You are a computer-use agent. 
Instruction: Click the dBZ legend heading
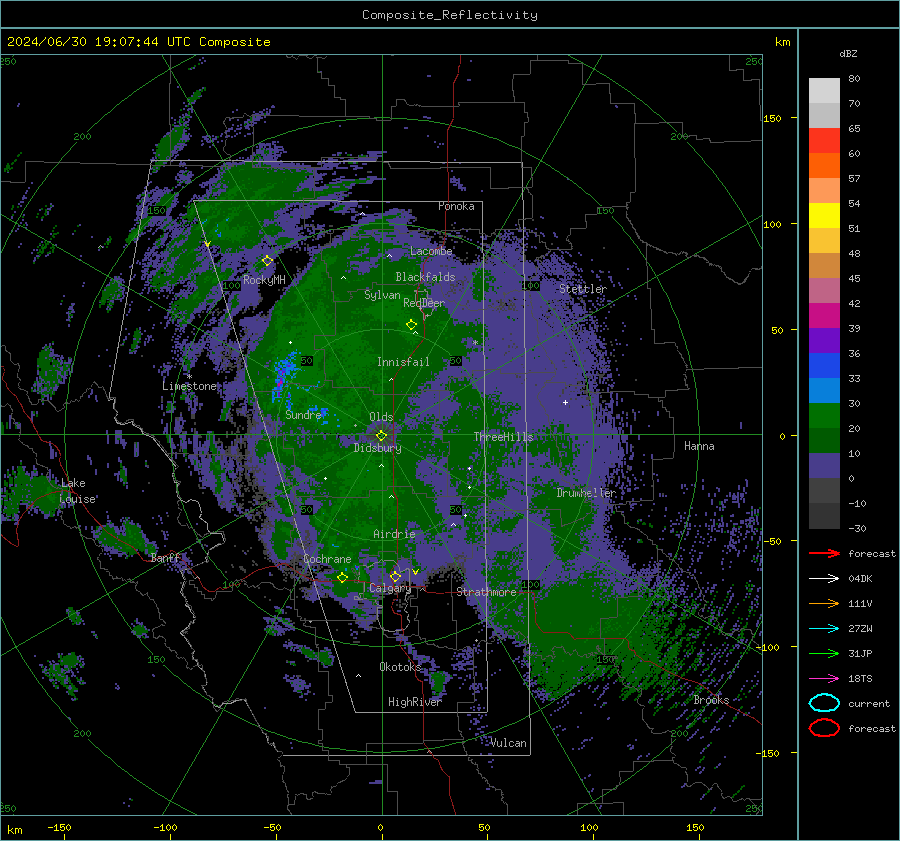click(848, 53)
